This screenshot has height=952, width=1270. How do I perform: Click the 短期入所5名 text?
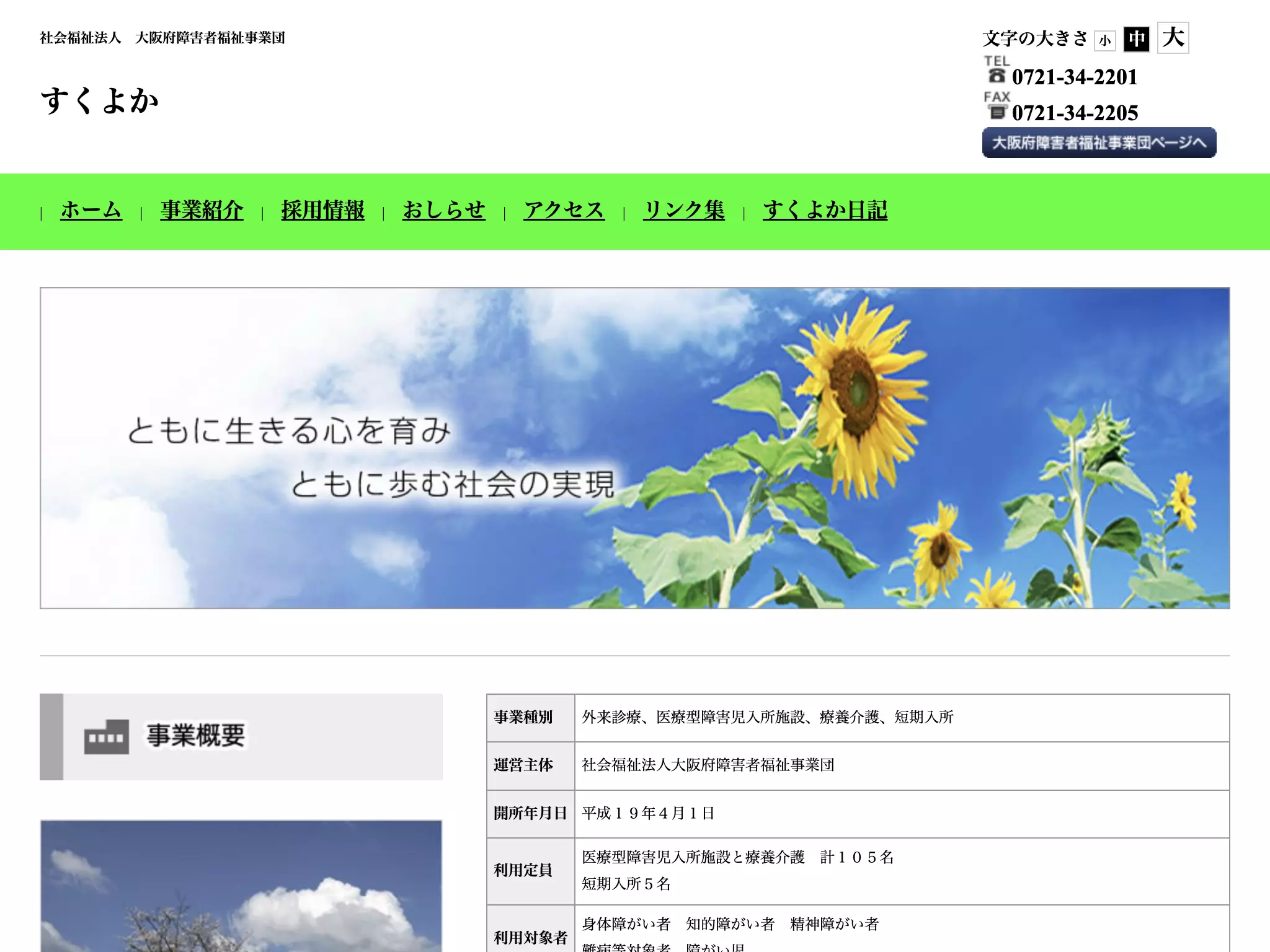626,884
